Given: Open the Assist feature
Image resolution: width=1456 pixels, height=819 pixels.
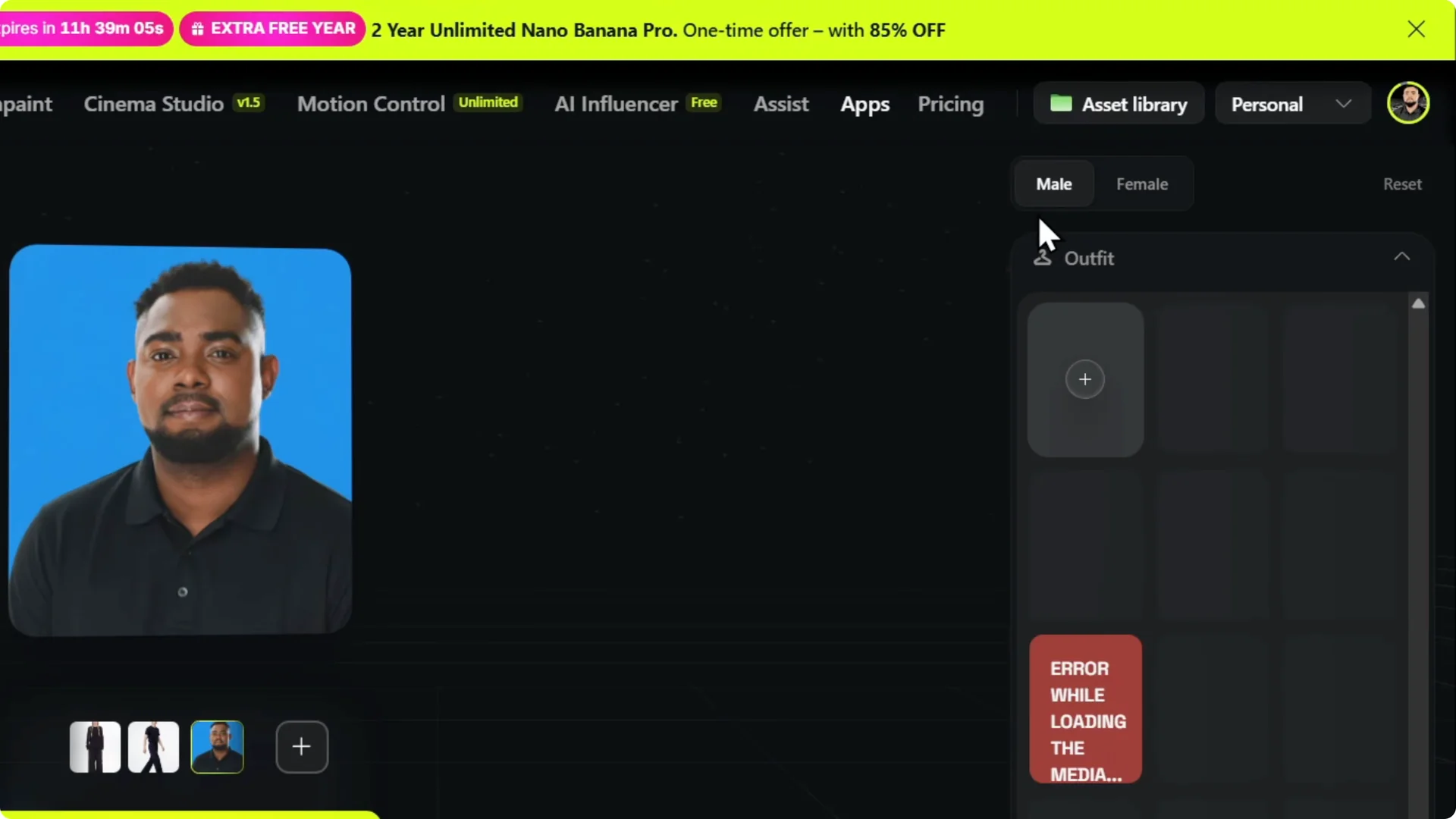Looking at the screenshot, I should 781,105.
